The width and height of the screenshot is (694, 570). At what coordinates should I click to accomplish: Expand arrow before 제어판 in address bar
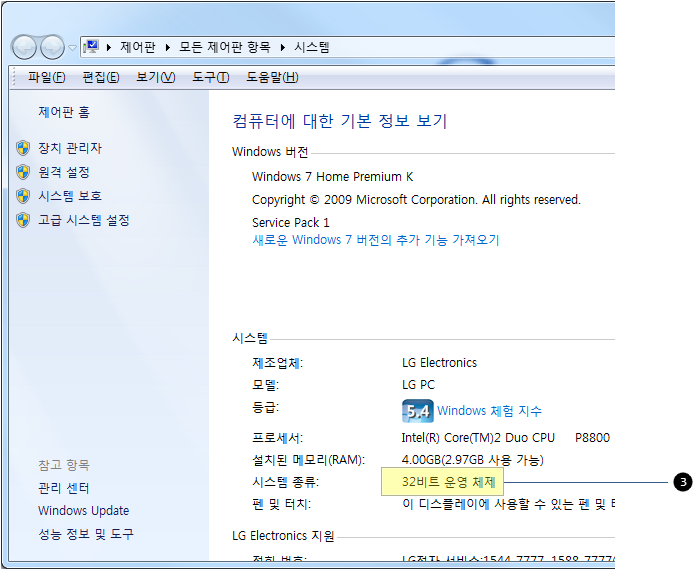click(x=109, y=47)
